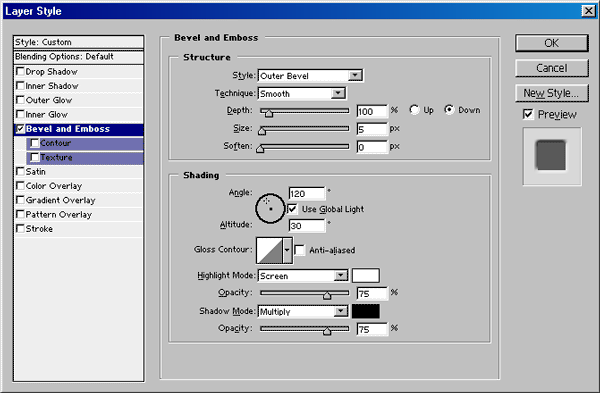
Task: Uncheck the Bevel and Emboss checkbox
Action: tap(20, 129)
